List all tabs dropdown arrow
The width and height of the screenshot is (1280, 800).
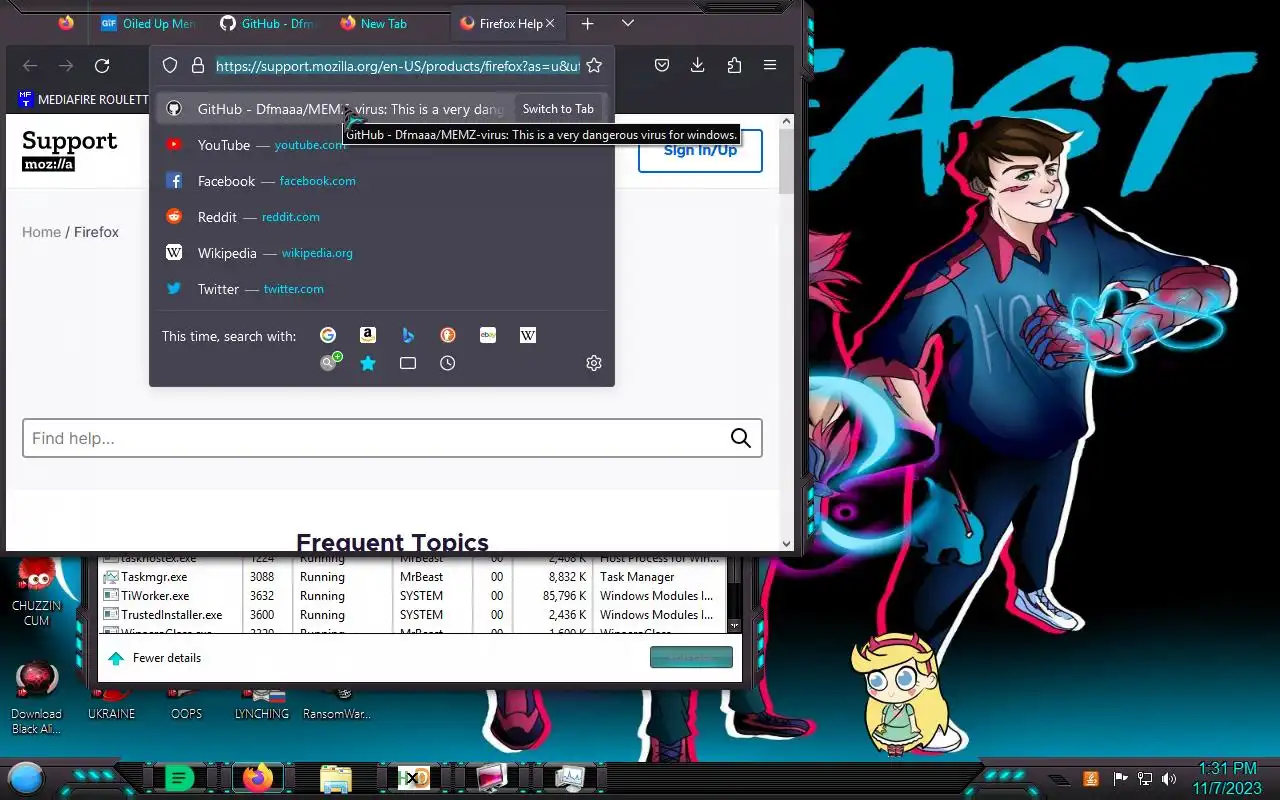pyautogui.click(x=628, y=23)
